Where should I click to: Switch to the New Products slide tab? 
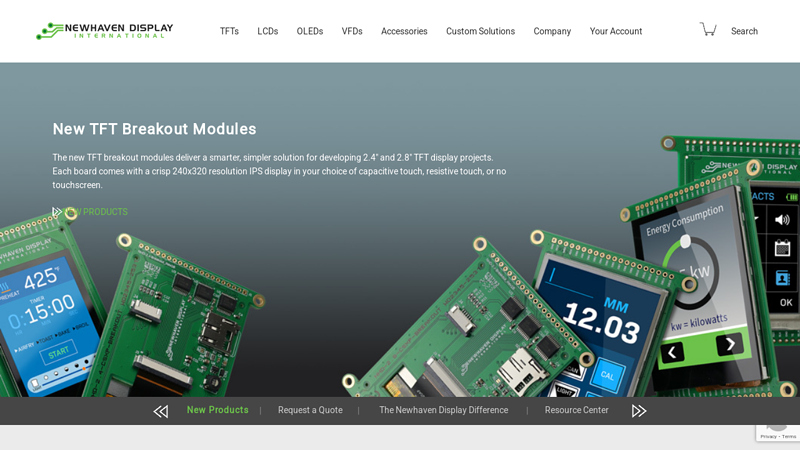pos(217,410)
